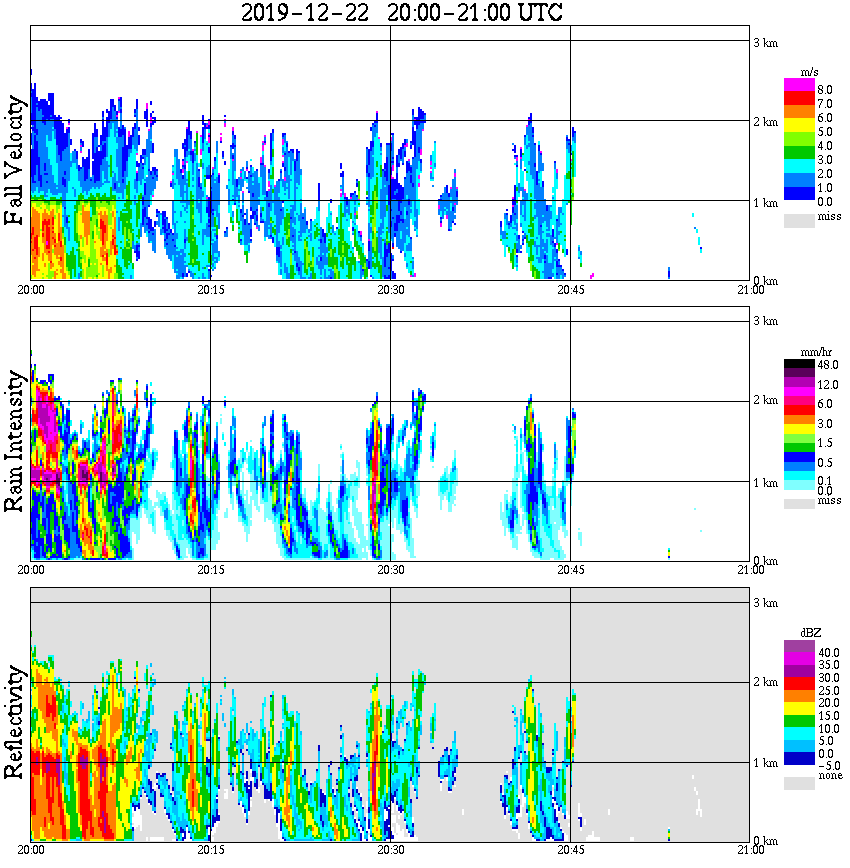Screen dimensions: 850x868
Task: Click '2 km' label on Rain Intensity panel
Action: pyautogui.click(x=765, y=400)
